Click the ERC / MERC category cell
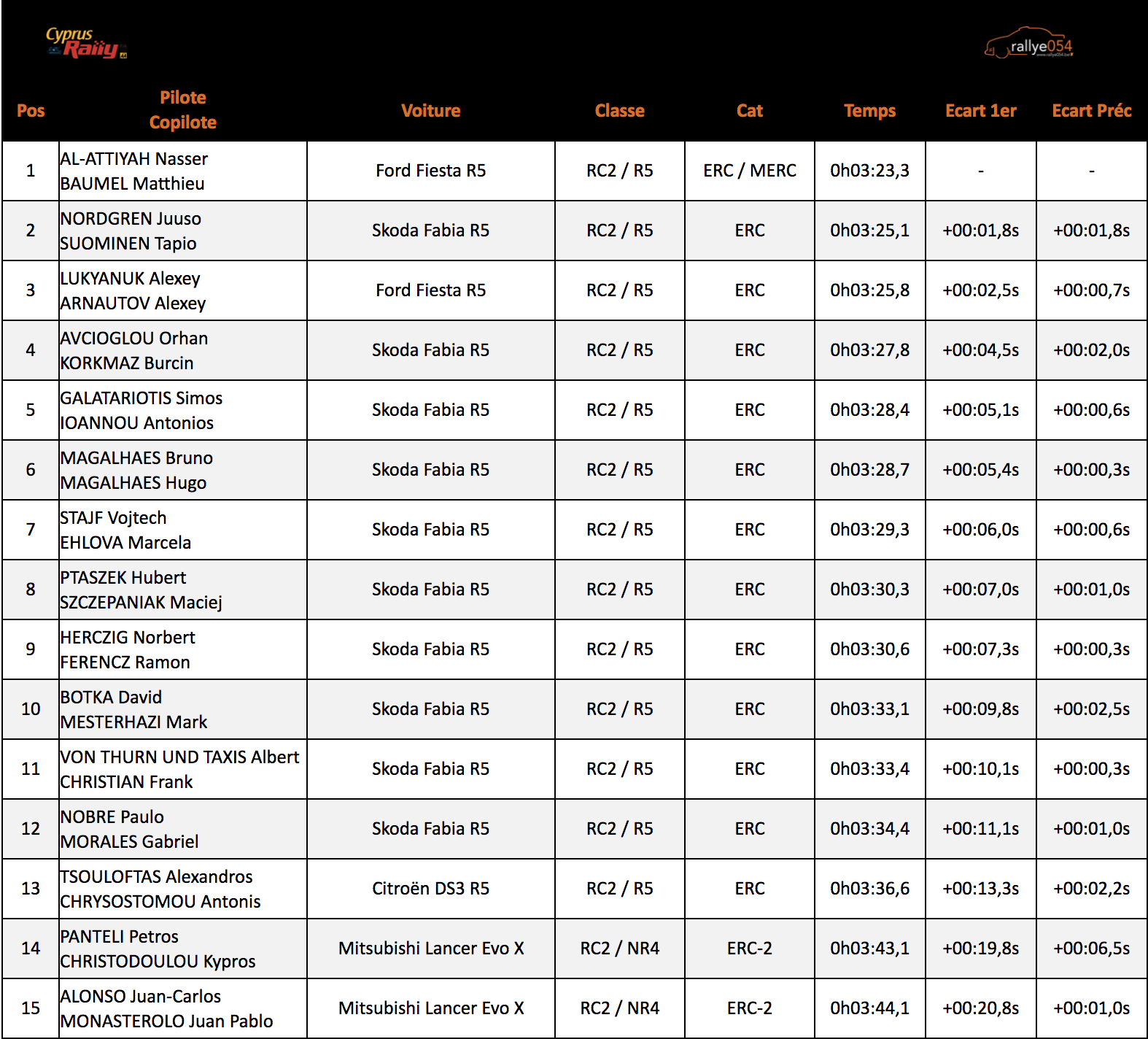 [750, 171]
